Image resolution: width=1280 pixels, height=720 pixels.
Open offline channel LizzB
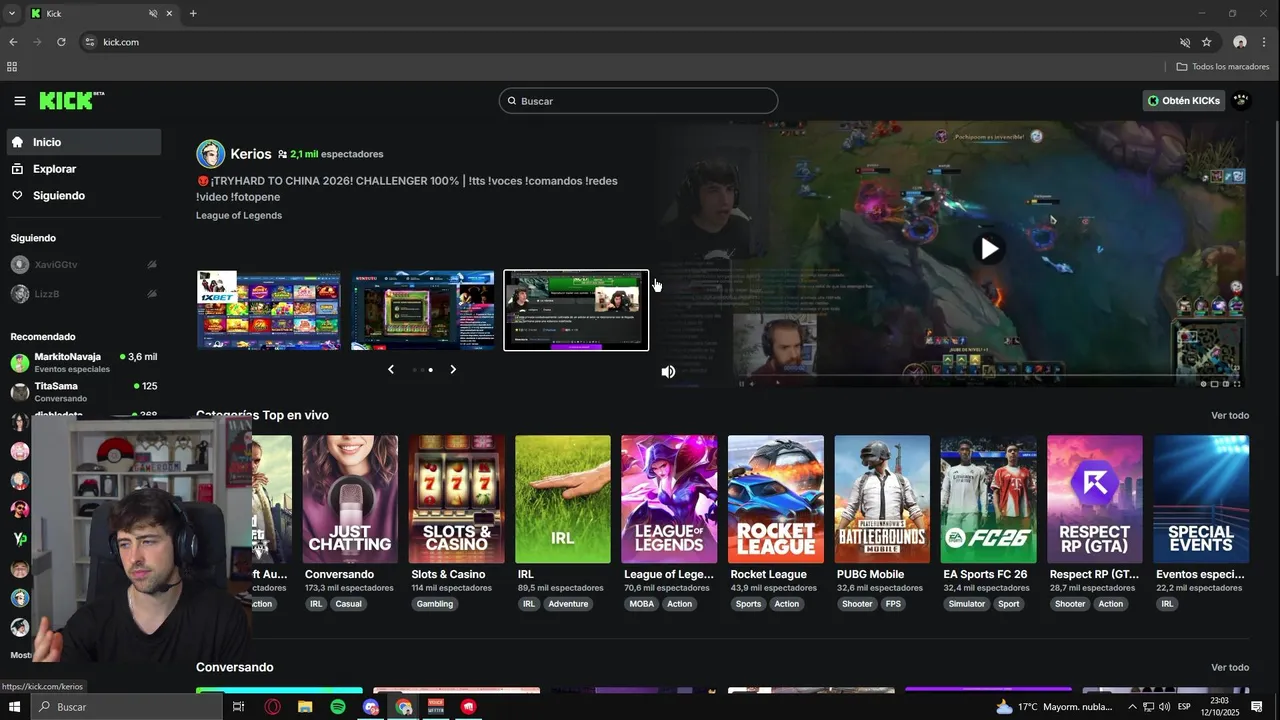coord(84,294)
